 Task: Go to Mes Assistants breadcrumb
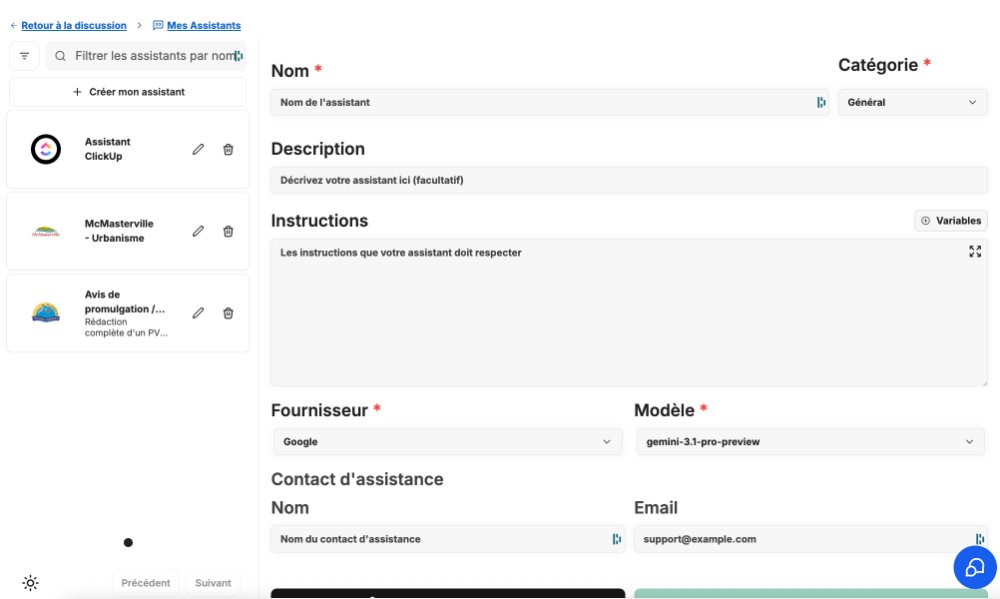[x=203, y=25]
